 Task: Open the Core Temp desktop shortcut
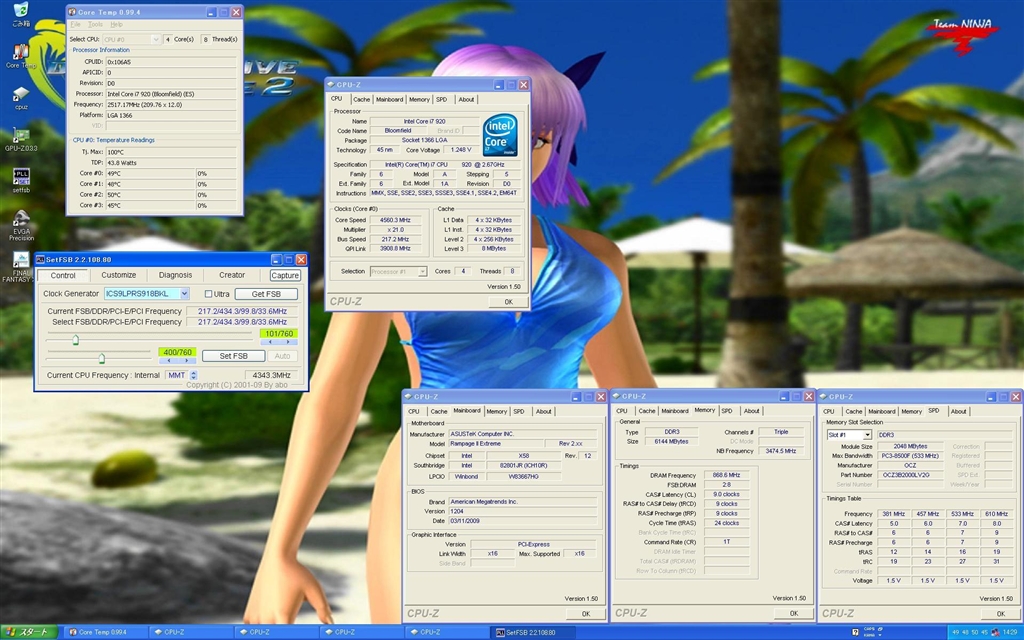coord(21,55)
